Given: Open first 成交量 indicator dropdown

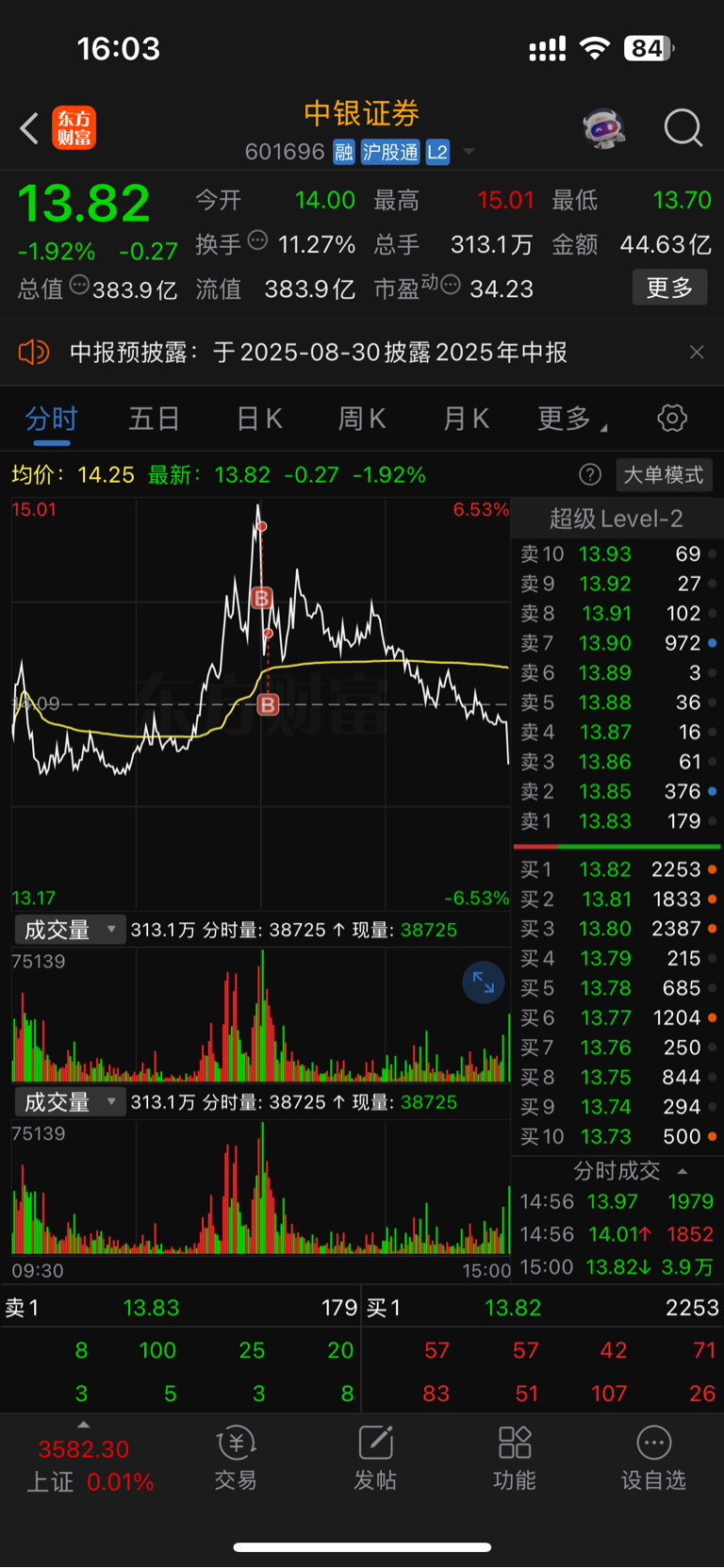Looking at the screenshot, I should pyautogui.click(x=69, y=930).
